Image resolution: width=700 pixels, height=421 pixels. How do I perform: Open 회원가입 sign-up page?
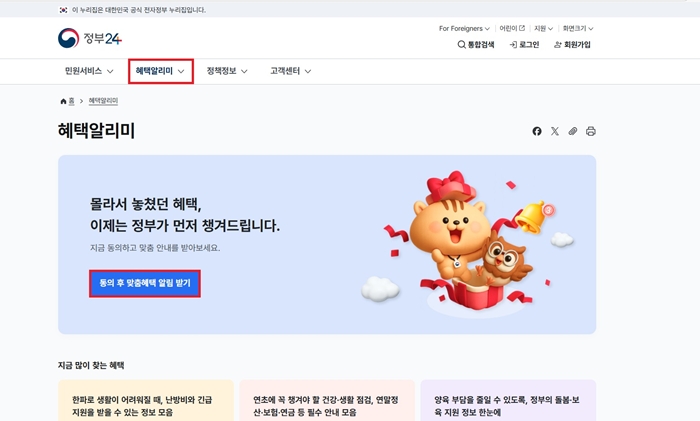572,45
